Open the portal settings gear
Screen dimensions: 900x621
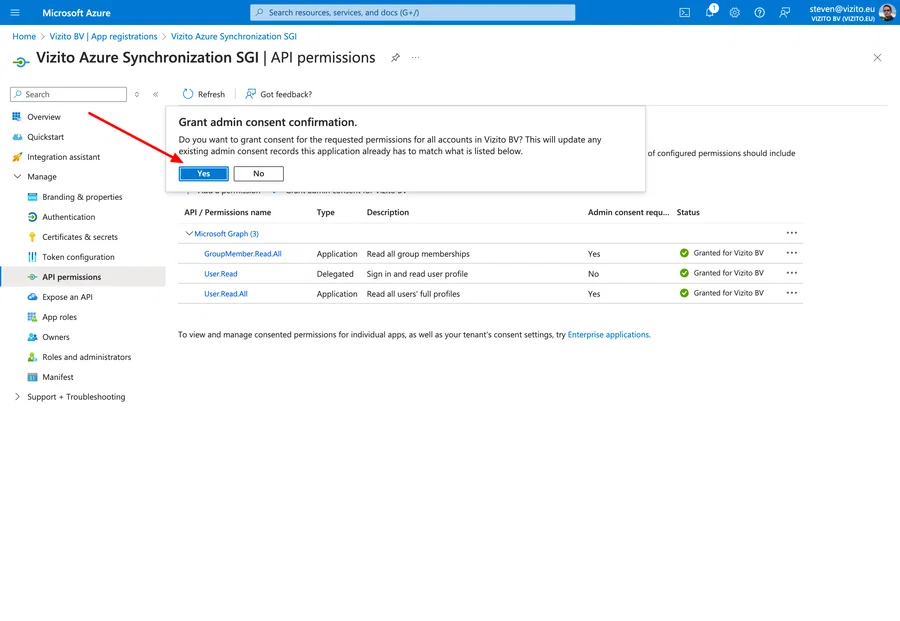pyautogui.click(x=733, y=12)
